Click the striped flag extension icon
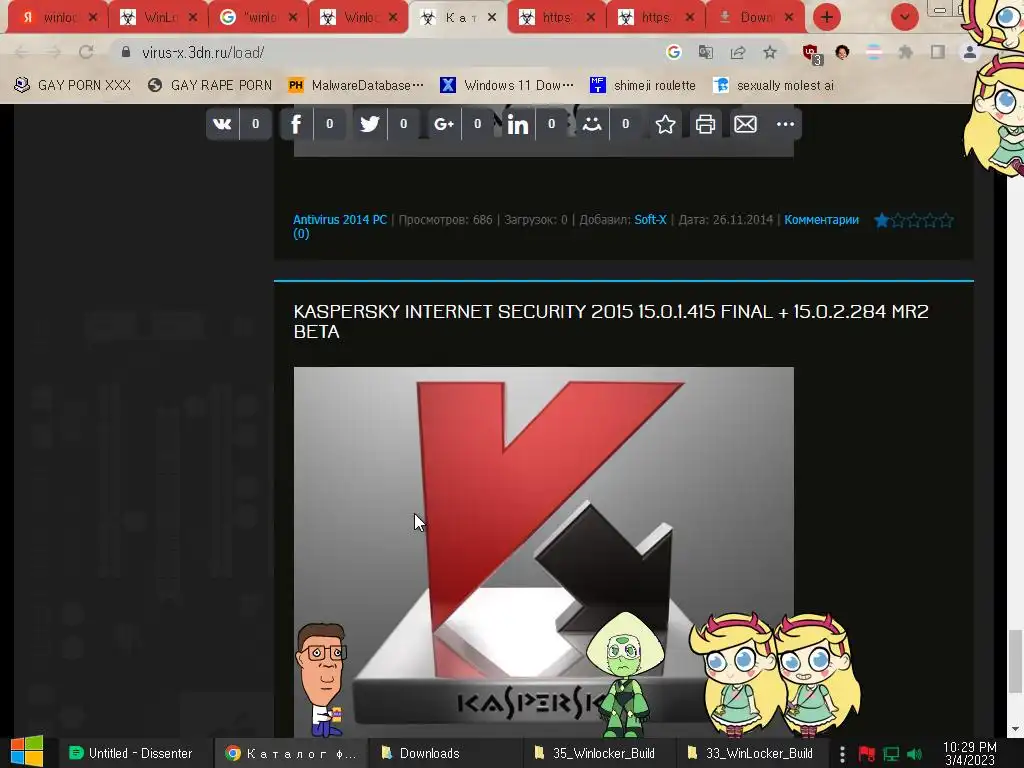 click(x=874, y=52)
